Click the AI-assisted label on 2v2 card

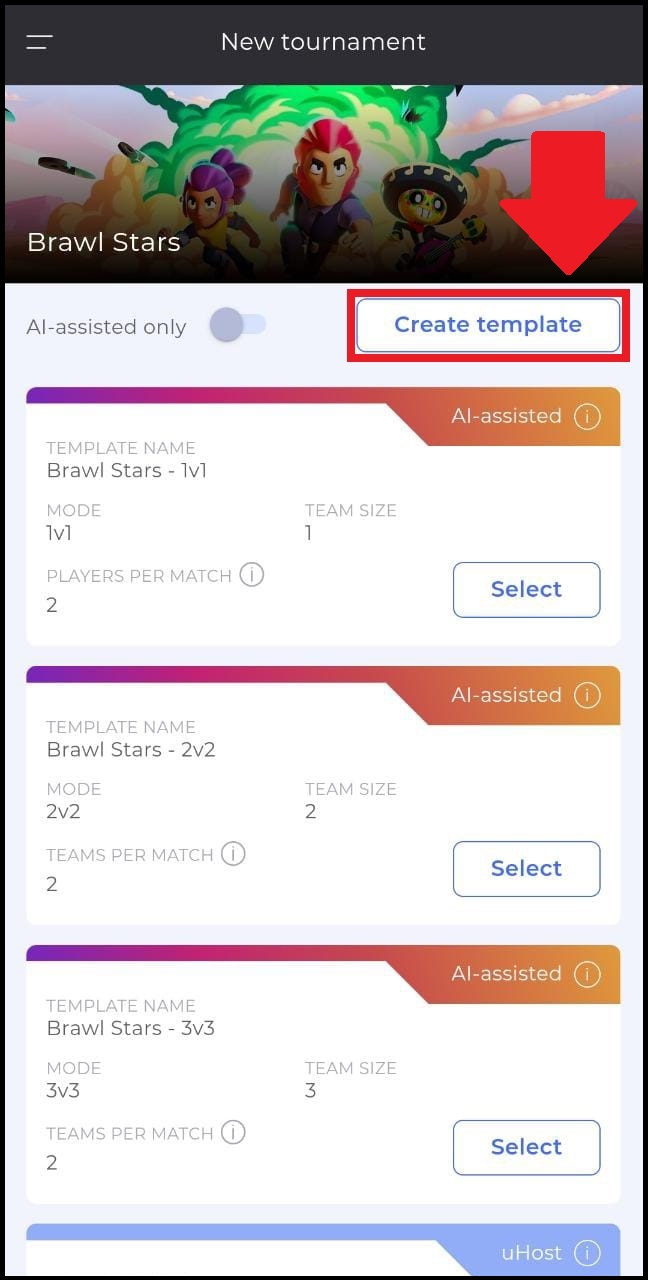pos(507,695)
